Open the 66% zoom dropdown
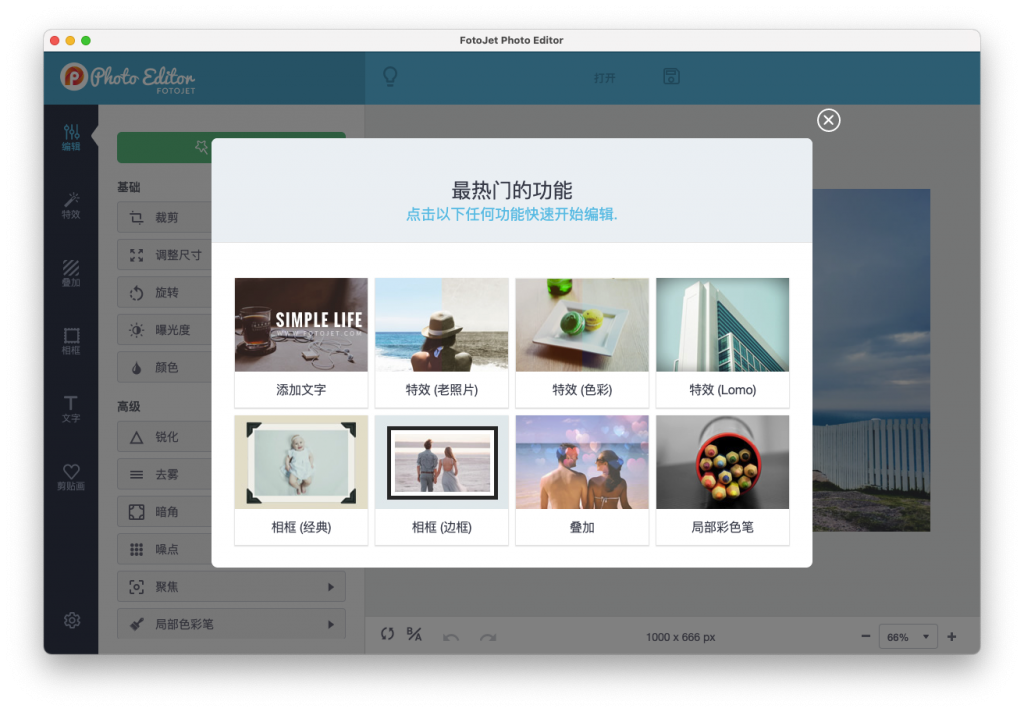 pos(908,637)
